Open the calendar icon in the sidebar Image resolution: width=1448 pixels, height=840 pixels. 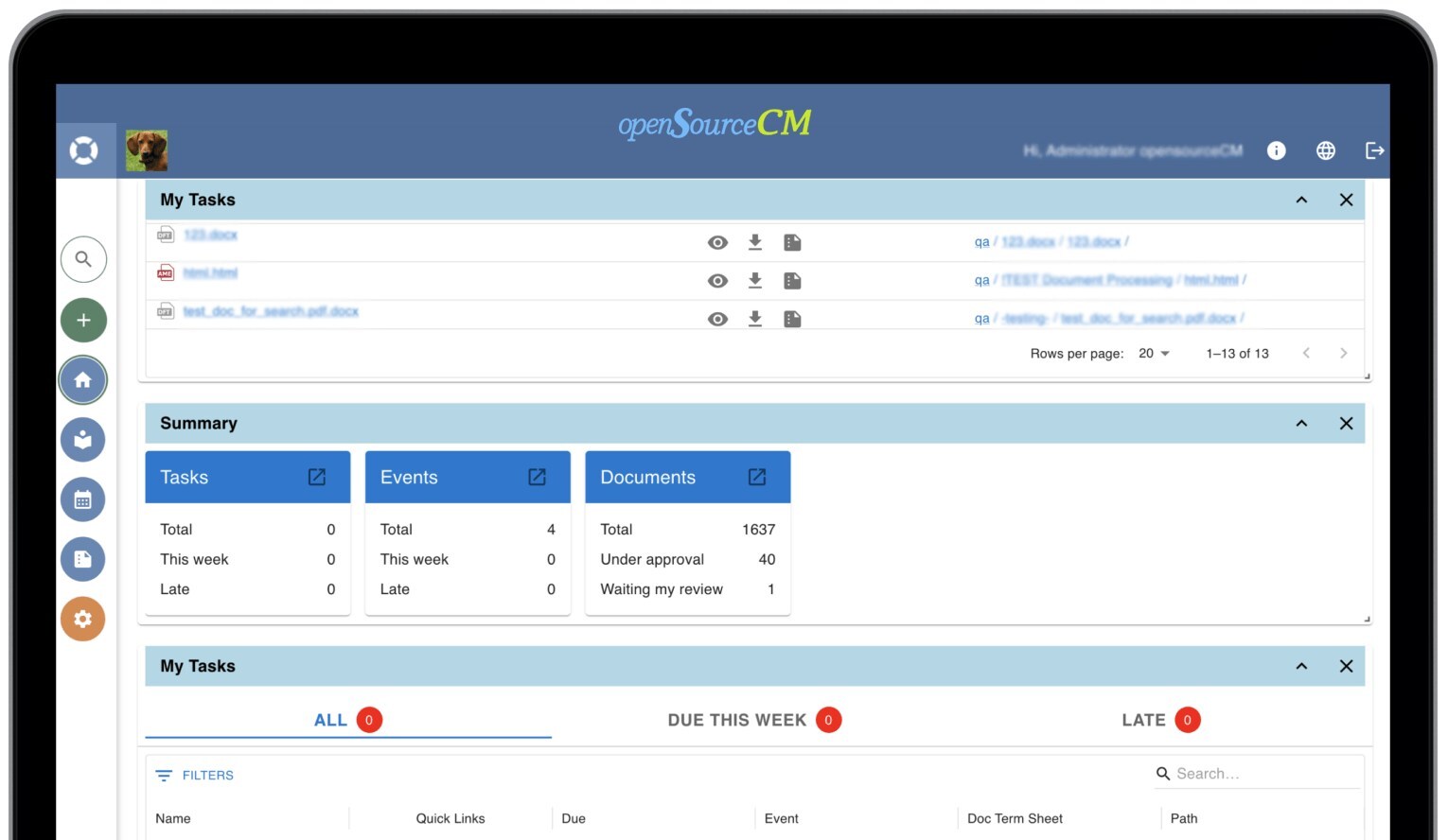coord(83,499)
